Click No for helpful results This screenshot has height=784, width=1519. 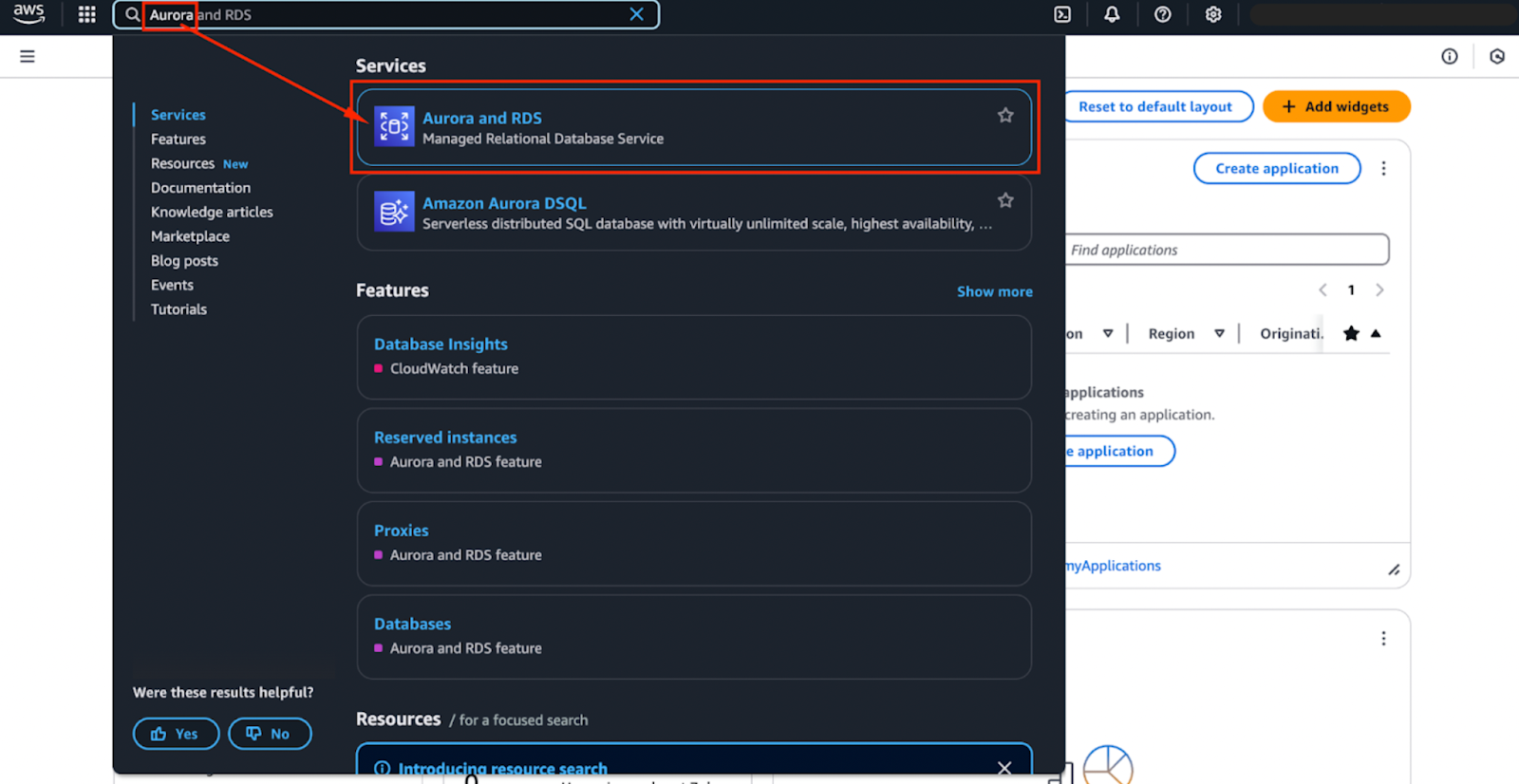click(x=270, y=734)
